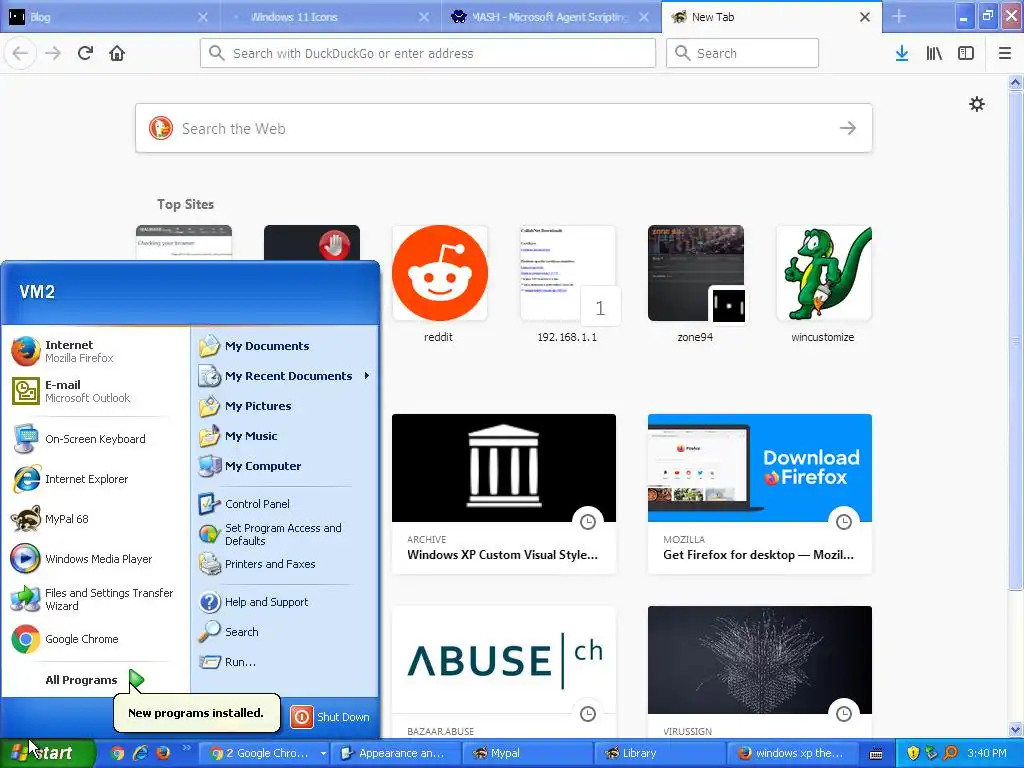Open the Downloads arrow icon

tap(902, 53)
